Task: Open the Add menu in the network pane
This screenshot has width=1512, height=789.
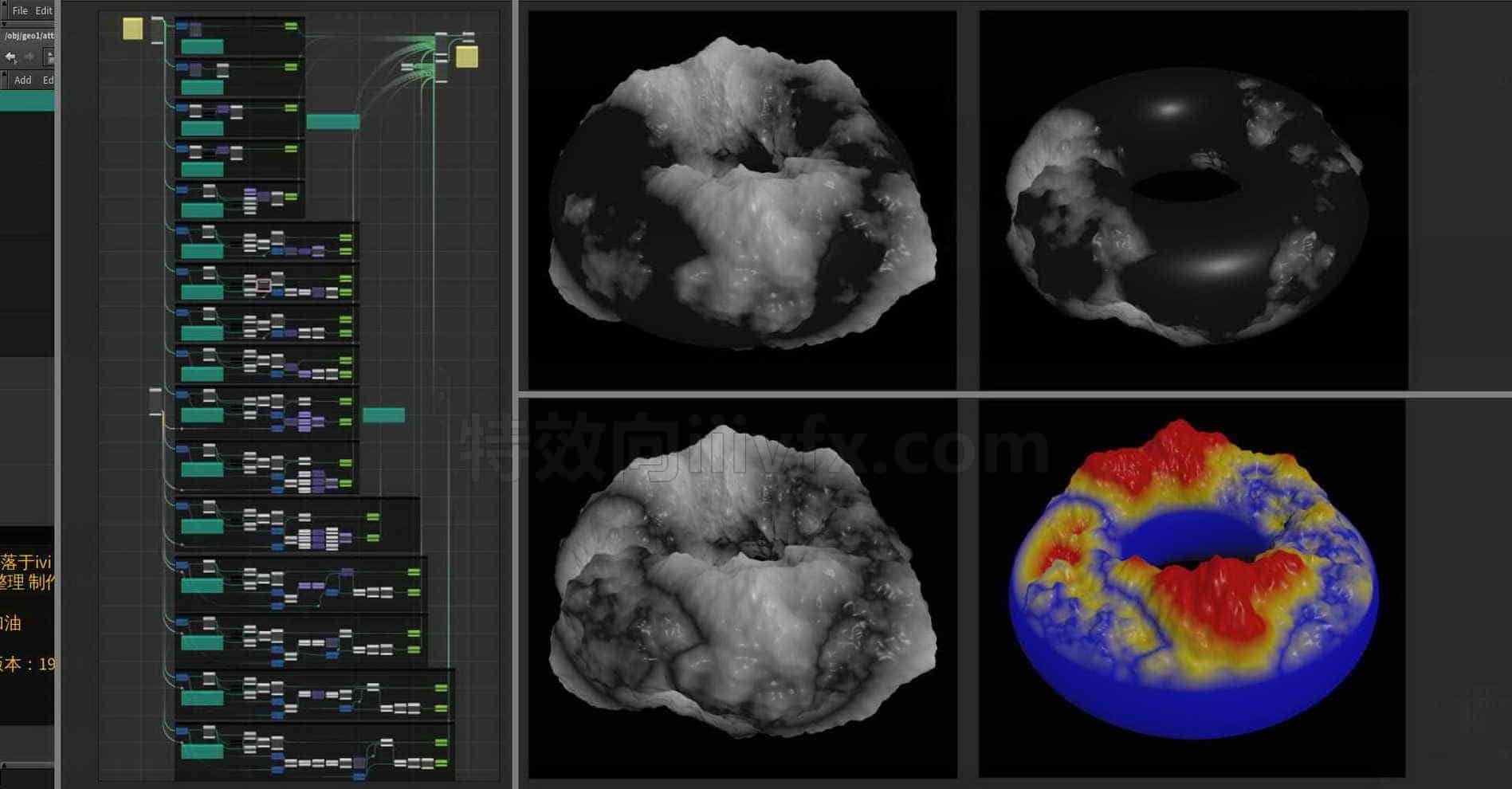Action: [x=22, y=80]
